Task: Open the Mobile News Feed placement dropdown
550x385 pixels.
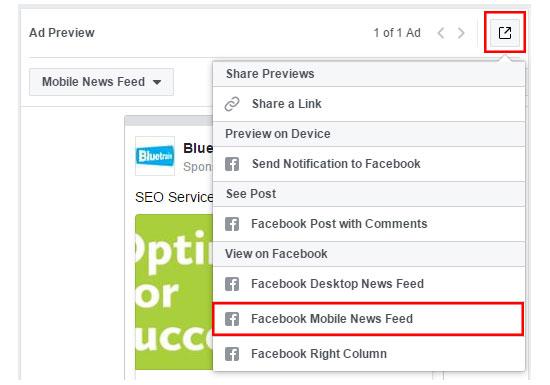Action: point(101,82)
